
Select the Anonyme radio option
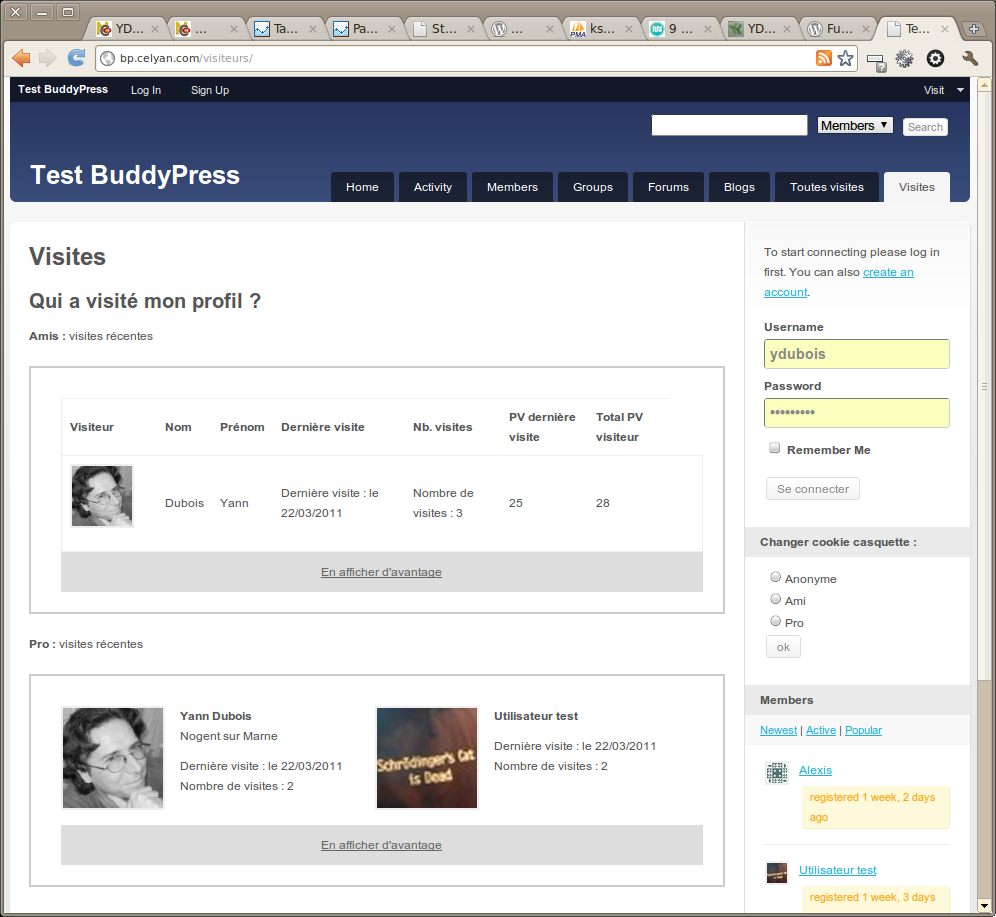[x=776, y=577]
